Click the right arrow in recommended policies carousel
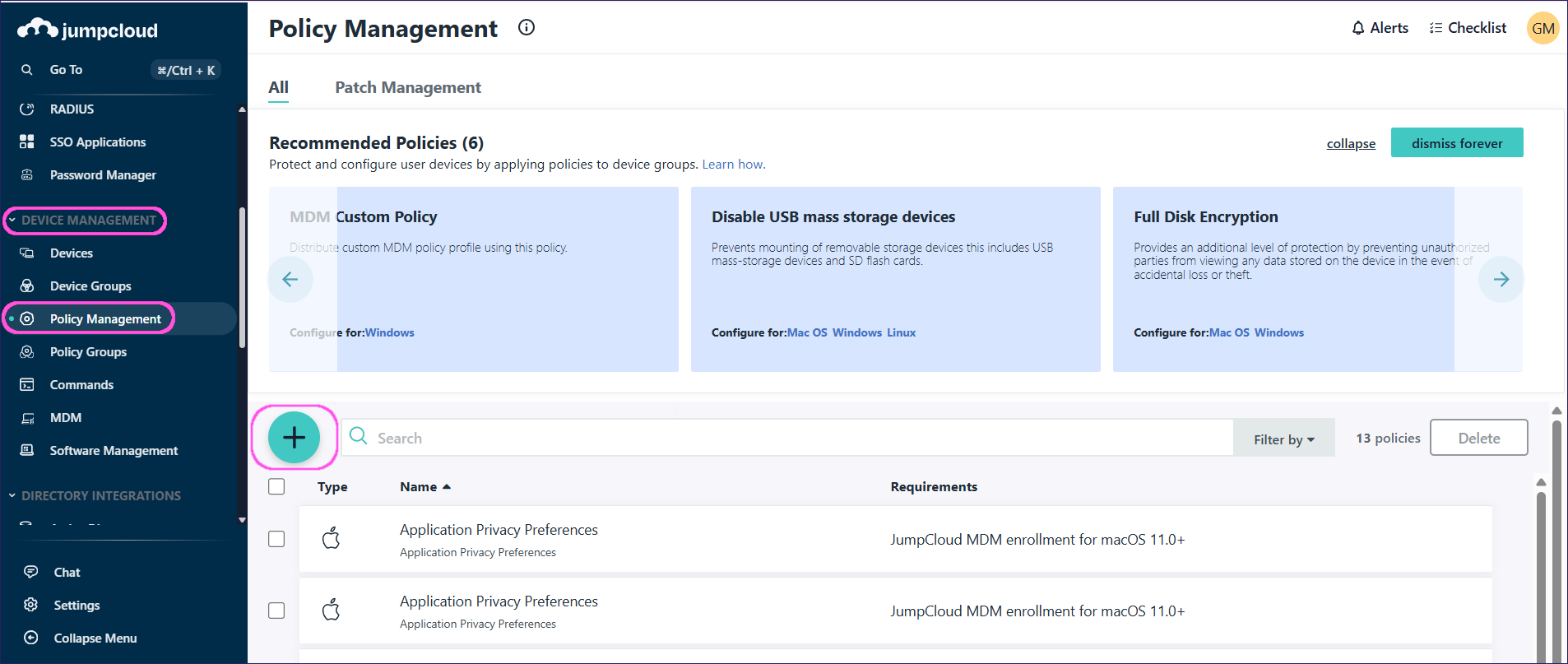This screenshot has width=1568, height=664. pyautogui.click(x=1501, y=280)
